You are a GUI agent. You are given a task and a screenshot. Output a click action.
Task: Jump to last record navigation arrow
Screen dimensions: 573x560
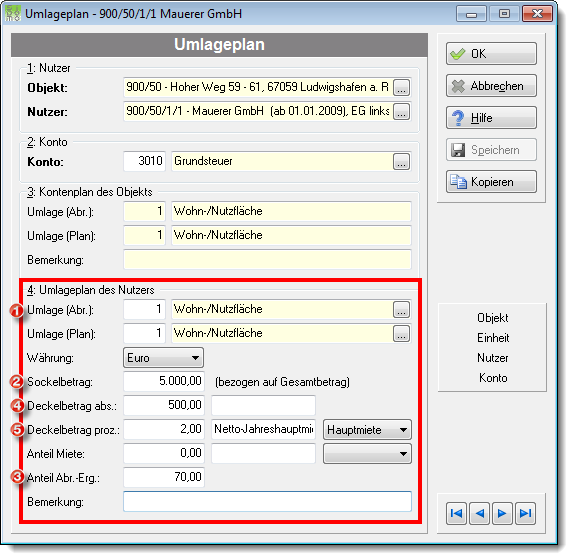[x=525, y=514]
